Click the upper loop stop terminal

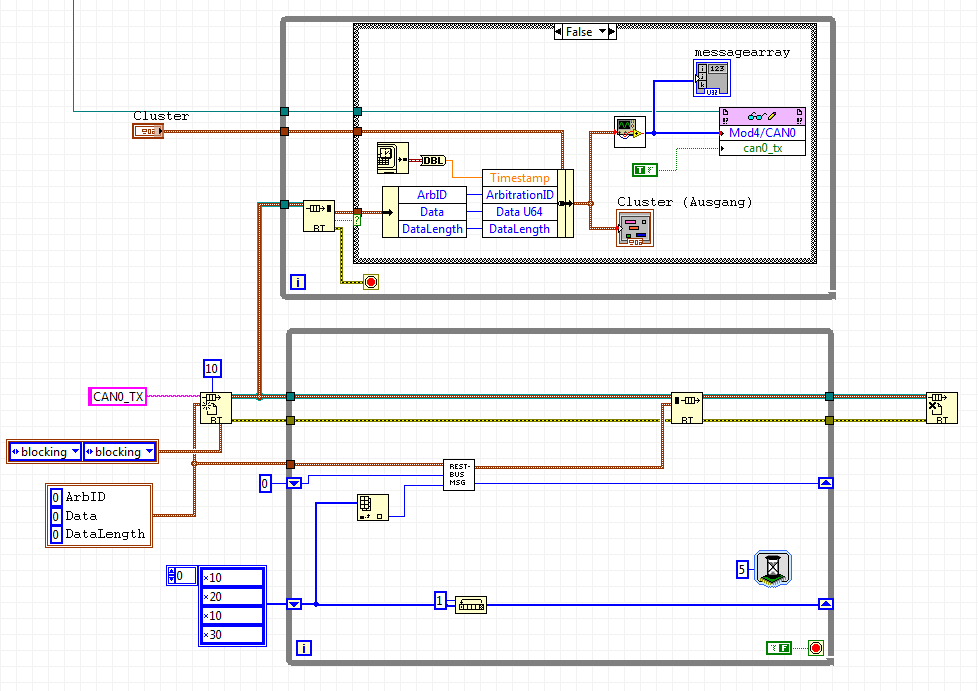371,282
